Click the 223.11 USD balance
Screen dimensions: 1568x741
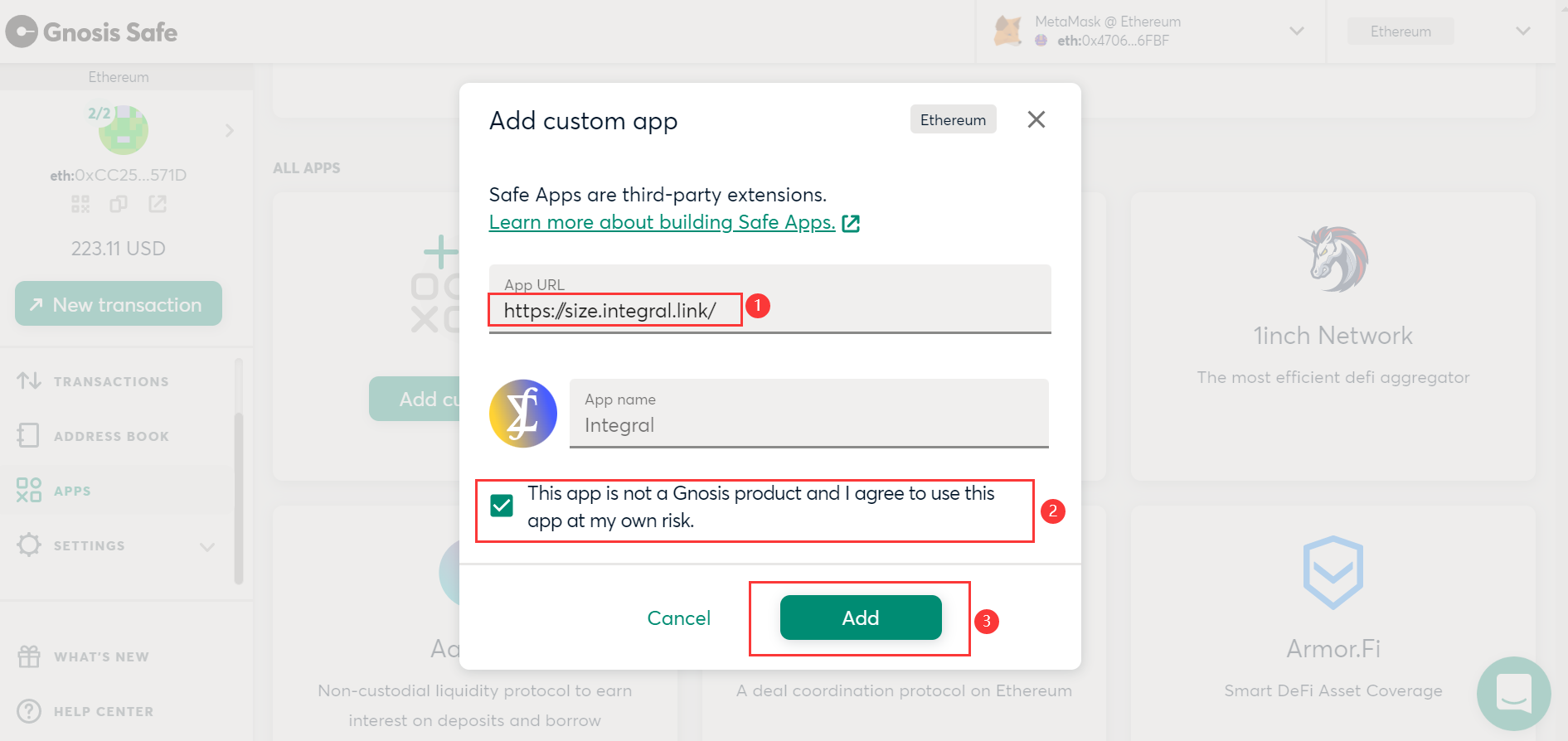coord(118,249)
